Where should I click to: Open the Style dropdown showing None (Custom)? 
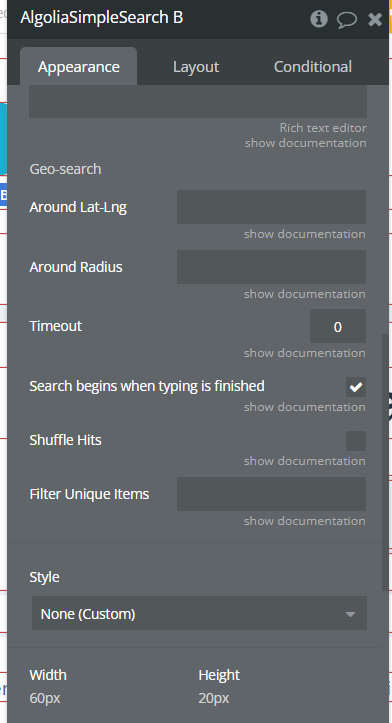[x=199, y=613]
